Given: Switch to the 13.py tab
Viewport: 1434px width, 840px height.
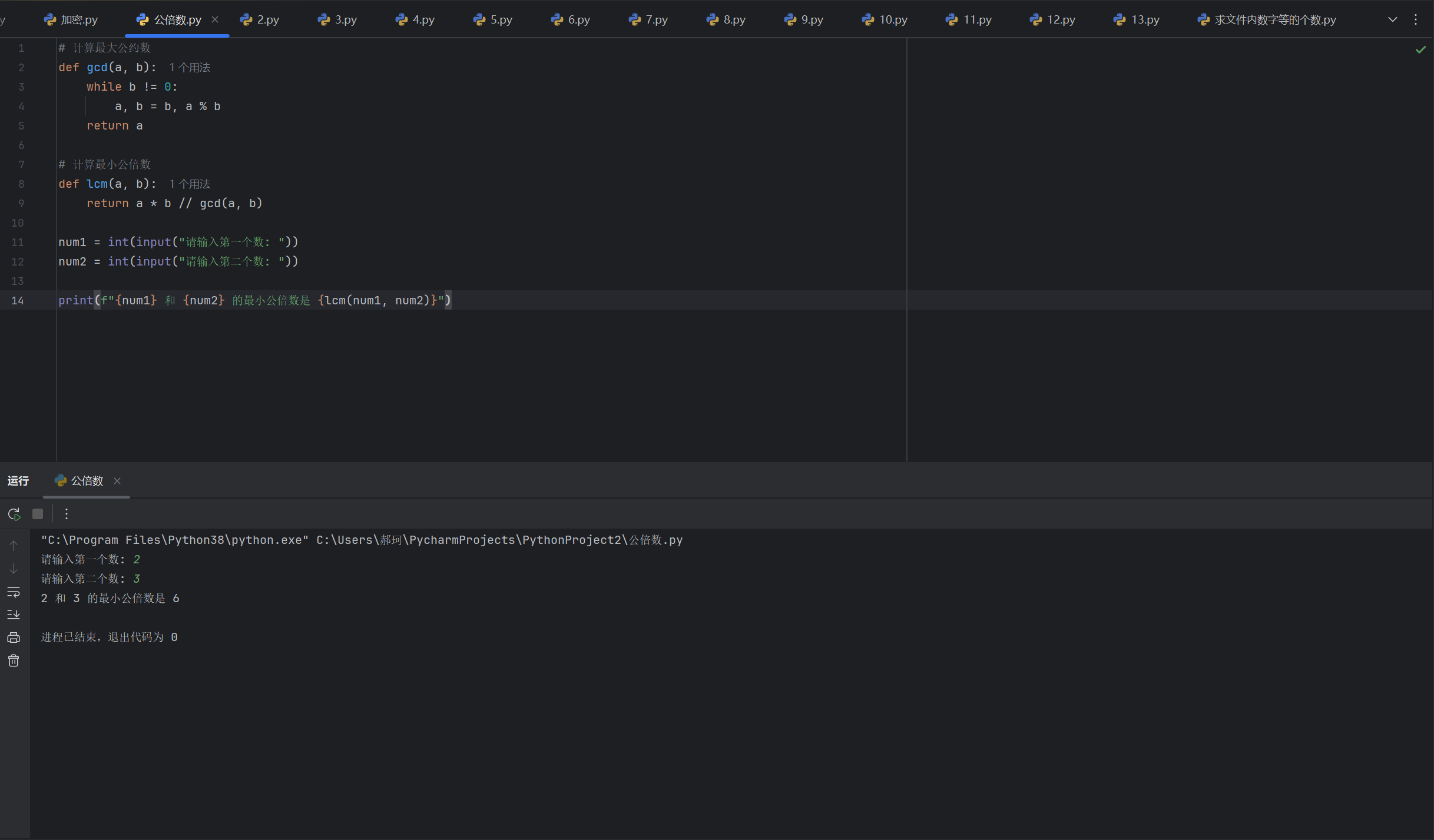Looking at the screenshot, I should (x=1137, y=19).
